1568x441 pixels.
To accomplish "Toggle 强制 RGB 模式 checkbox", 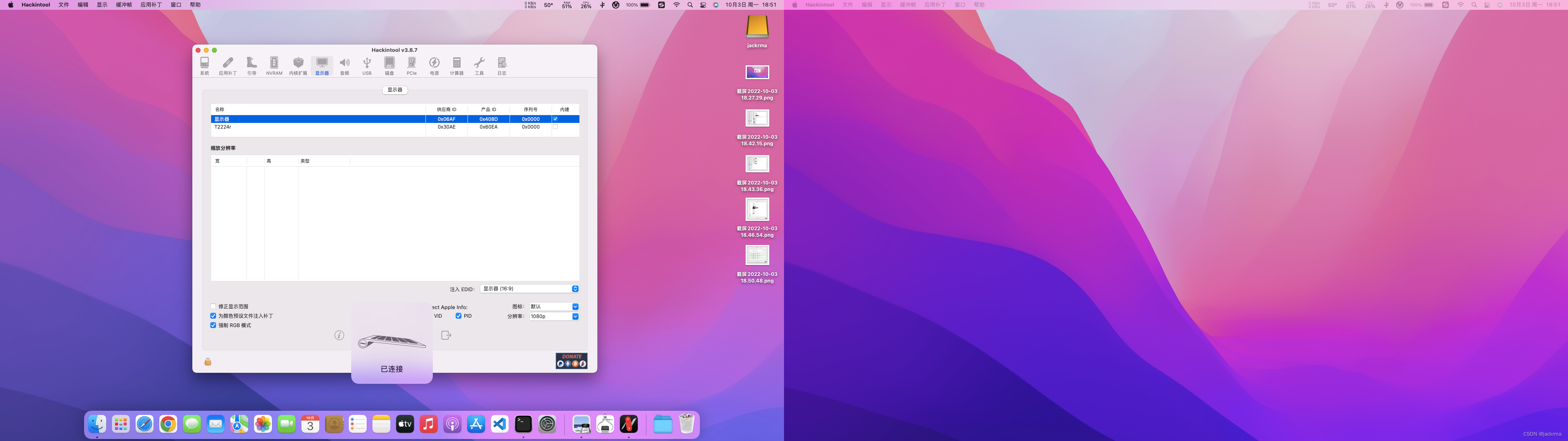I will pos(213,325).
